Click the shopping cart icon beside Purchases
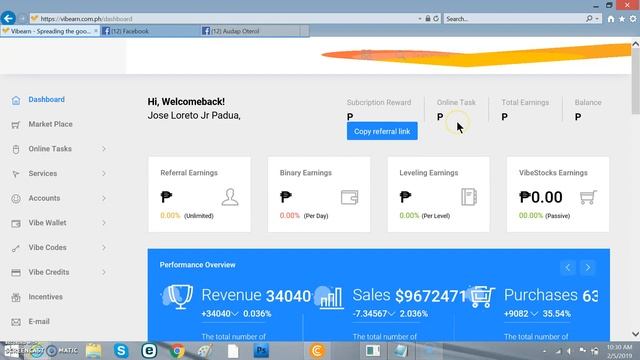Screen dimensions: 640x360 [x=482, y=297]
